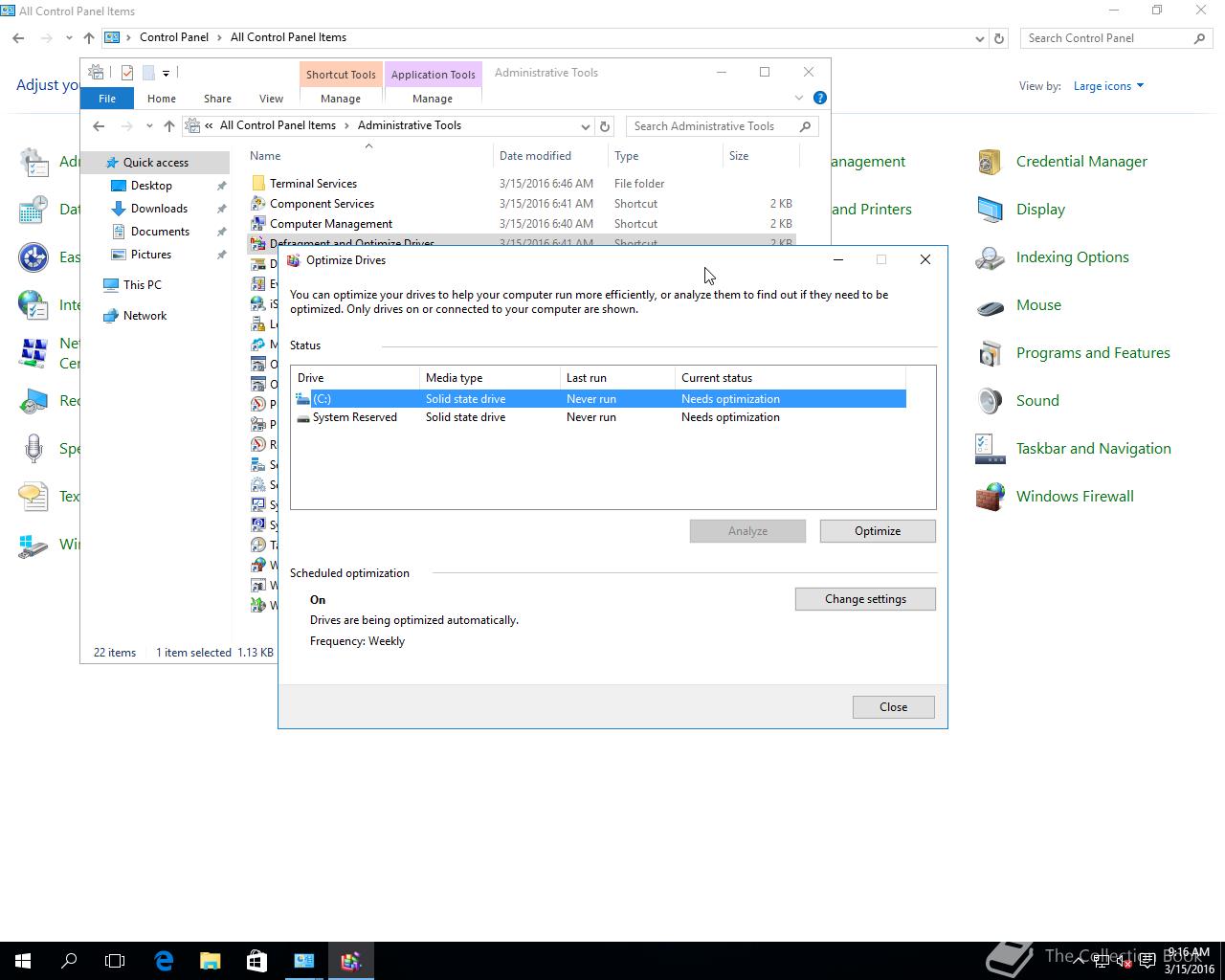Switch to the View ribbon tab

tap(271, 99)
